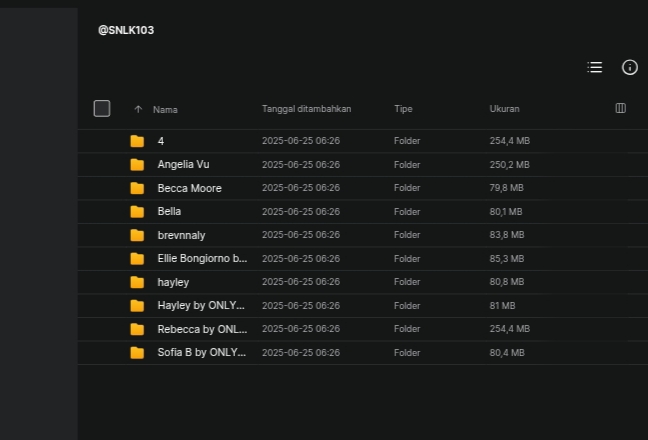Click the folder icon for brevnnaly
This screenshot has height=440, width=648.
(137, 235)
